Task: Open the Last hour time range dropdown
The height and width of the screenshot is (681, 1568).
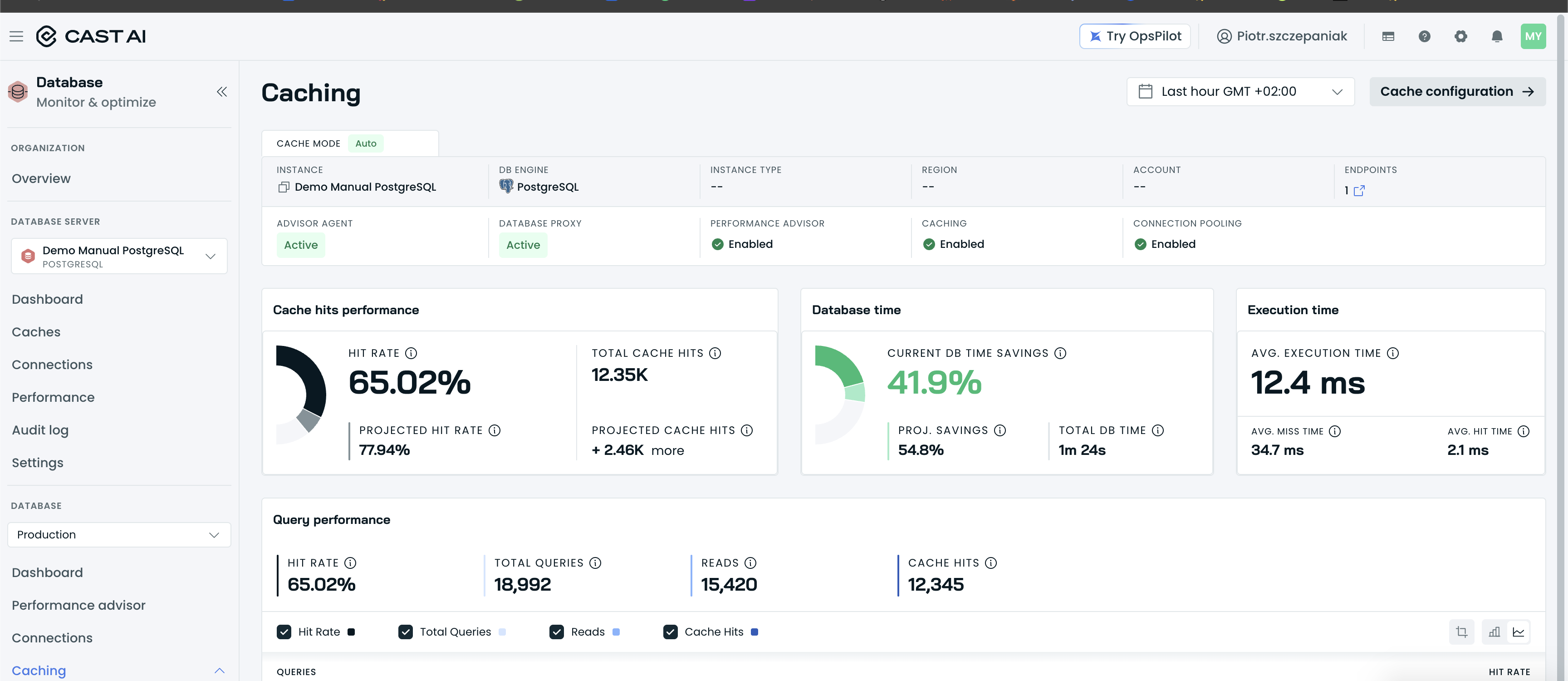Action: [1240, 92]
